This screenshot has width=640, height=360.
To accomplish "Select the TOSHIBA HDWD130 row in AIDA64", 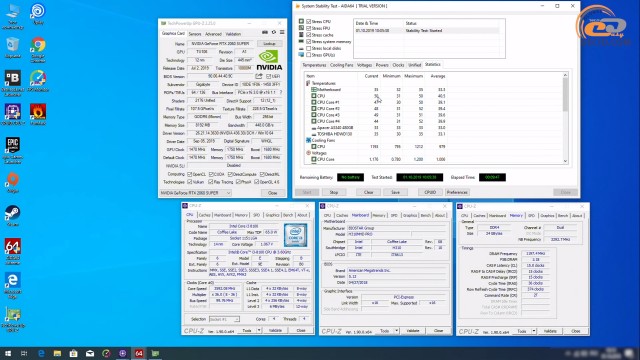I will point(376,134).
